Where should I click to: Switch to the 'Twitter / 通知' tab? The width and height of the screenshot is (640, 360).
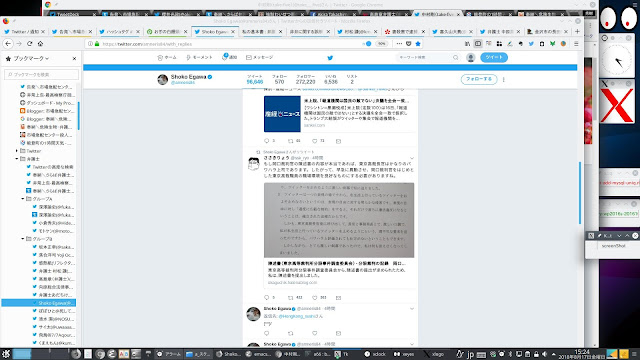click(x=25, y=31)
